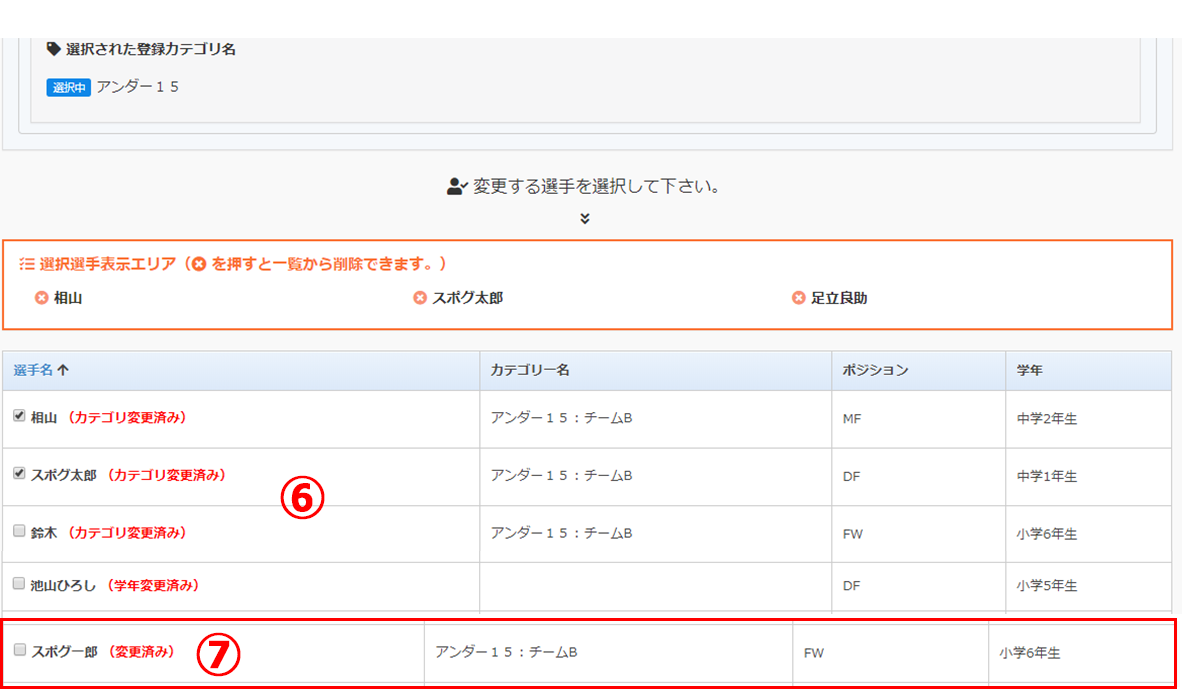Click the list icon in 選択選手表示エリア header
The height and width of the screenshot is (700, 1182).
click(x=27, y=264)
